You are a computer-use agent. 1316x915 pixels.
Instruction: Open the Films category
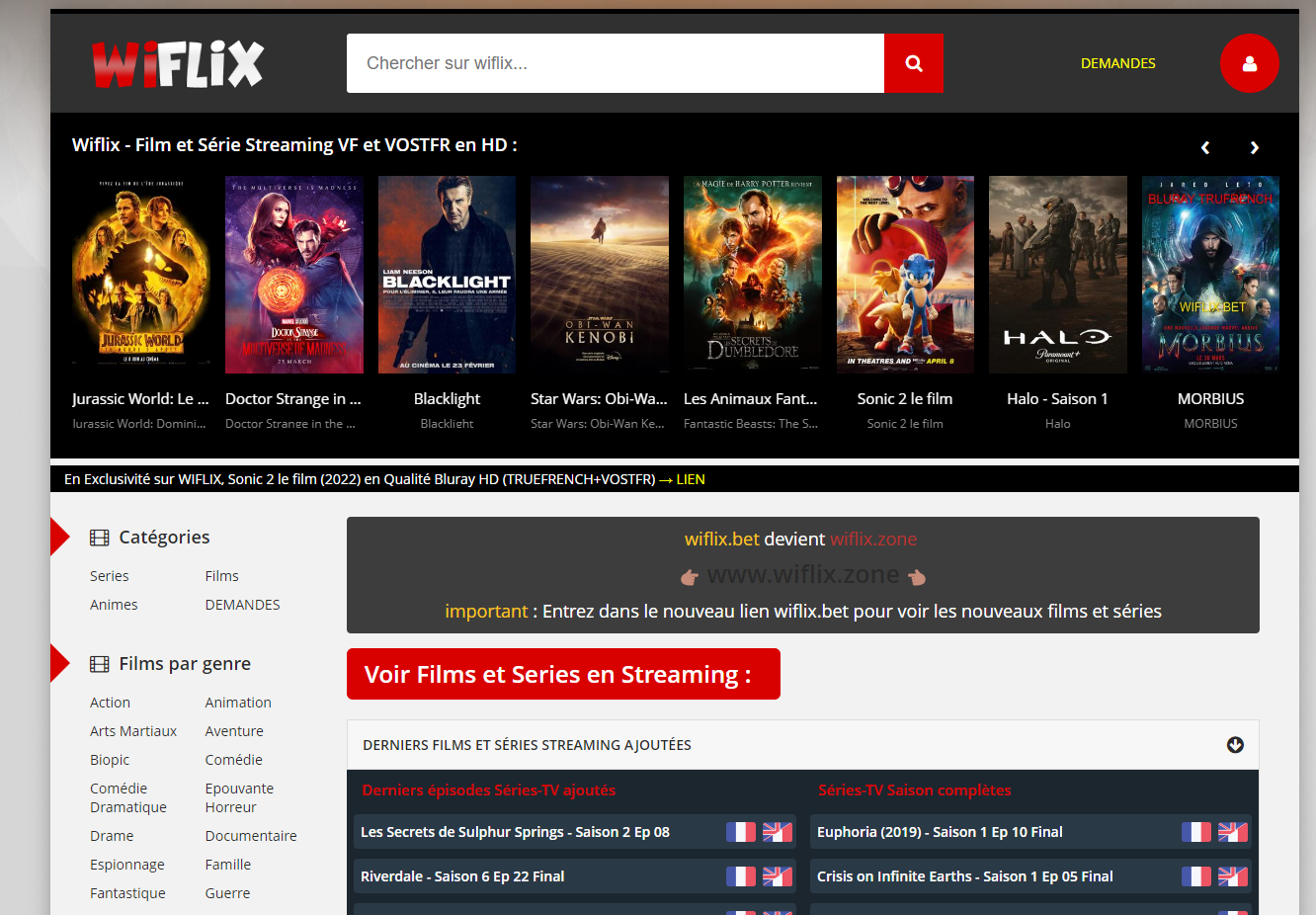[x=222, y=576]
